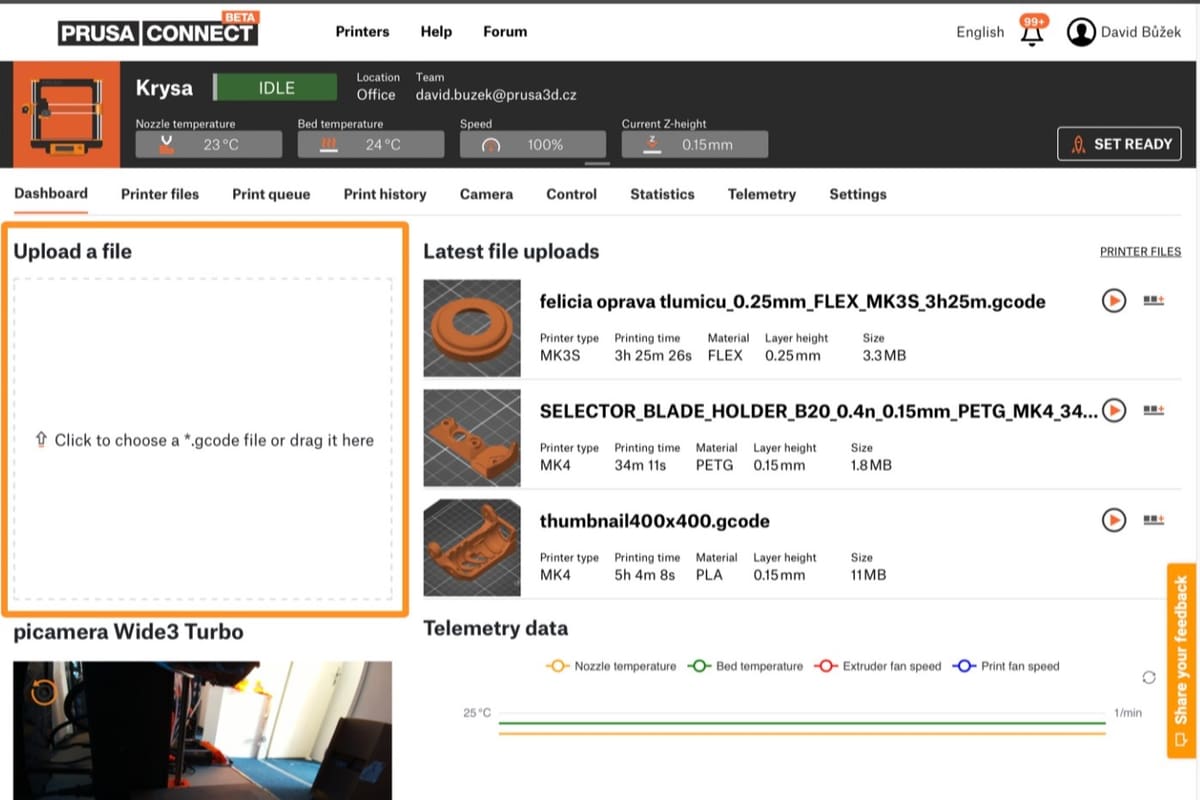Click the IDLE status badge
Image resolution: width=1200 pixels, height=800 pixels.
coord(276,88)
